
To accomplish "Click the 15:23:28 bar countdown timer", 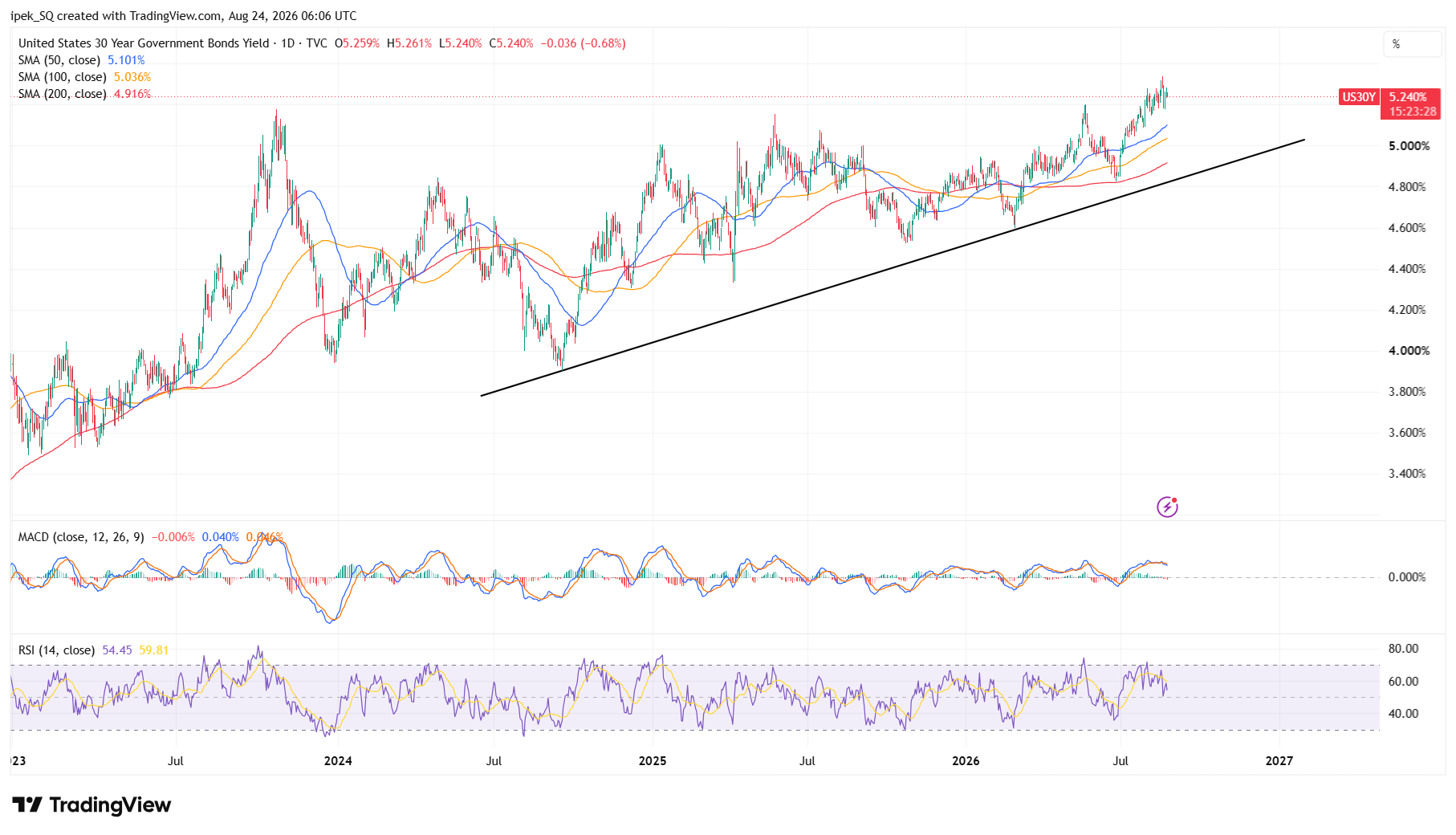I will point(1412,112).
